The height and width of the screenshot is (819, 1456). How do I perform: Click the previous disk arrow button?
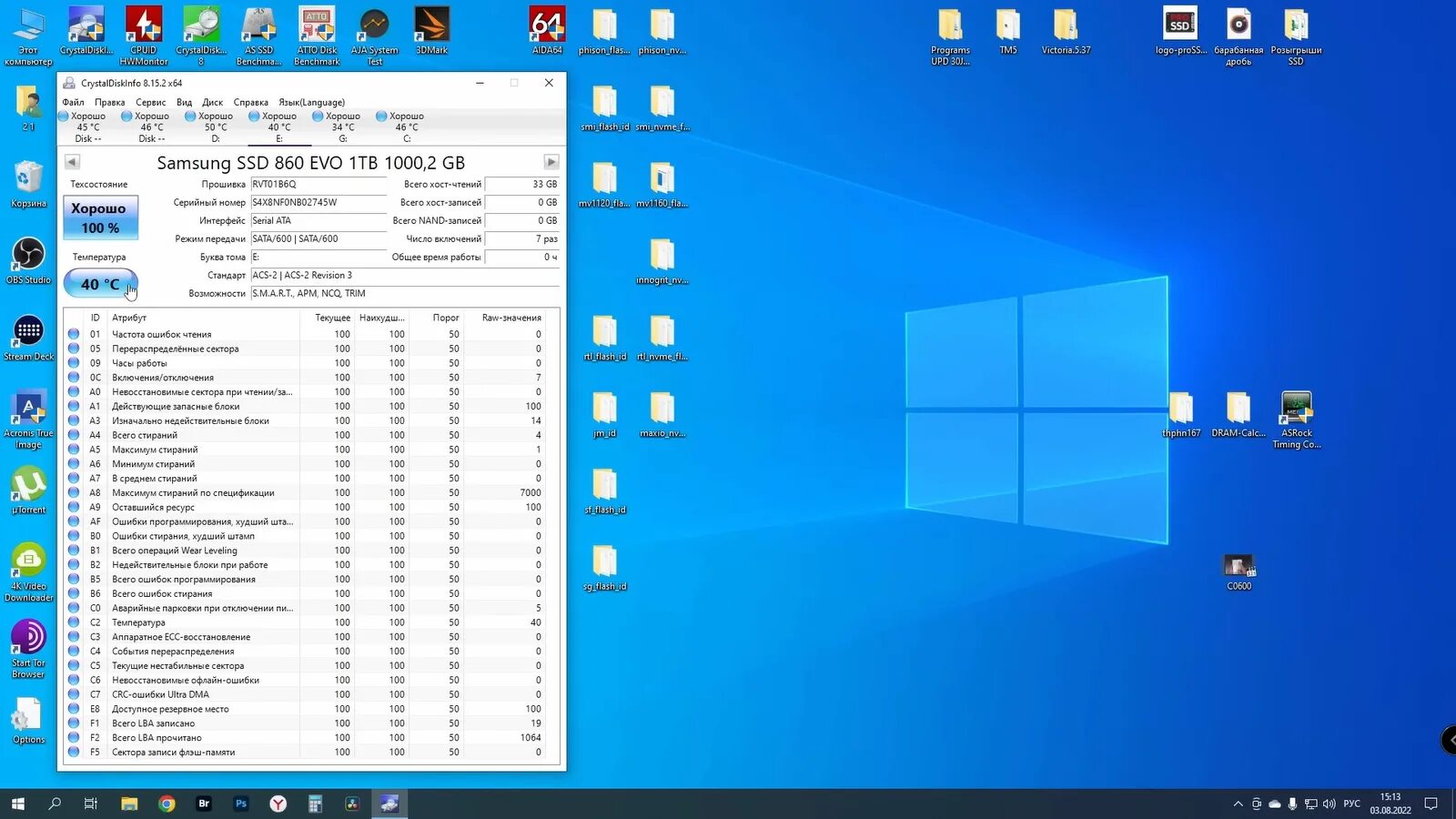72,162
